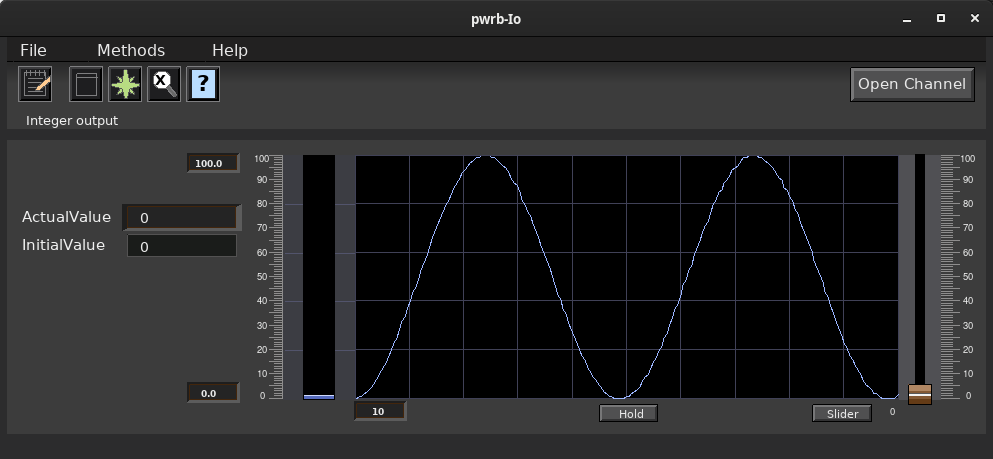
Task: Click the 100.0 upper limit field
Action: [x=213, y=163]
